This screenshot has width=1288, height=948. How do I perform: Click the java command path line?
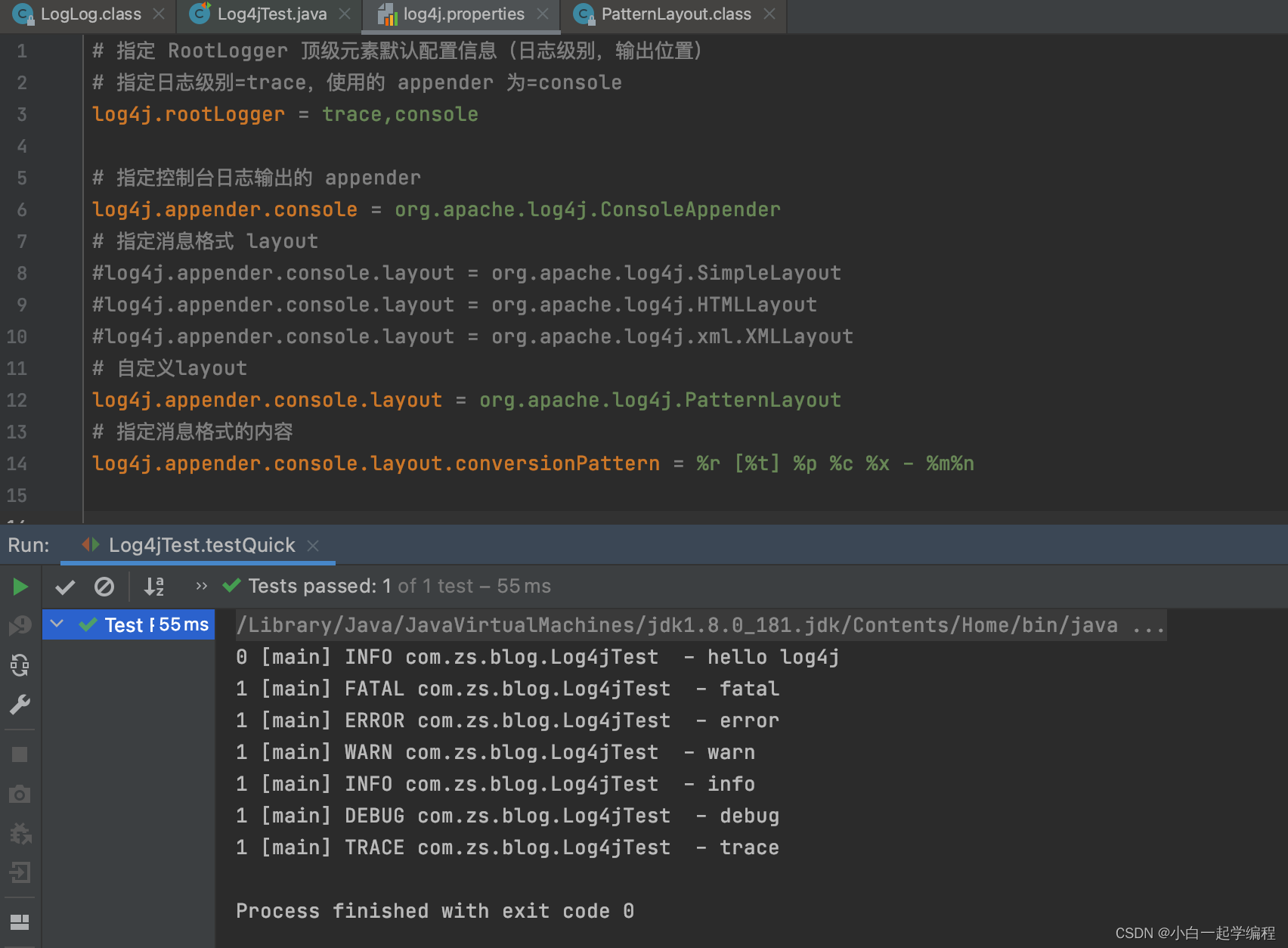click(x=701, y=625)
